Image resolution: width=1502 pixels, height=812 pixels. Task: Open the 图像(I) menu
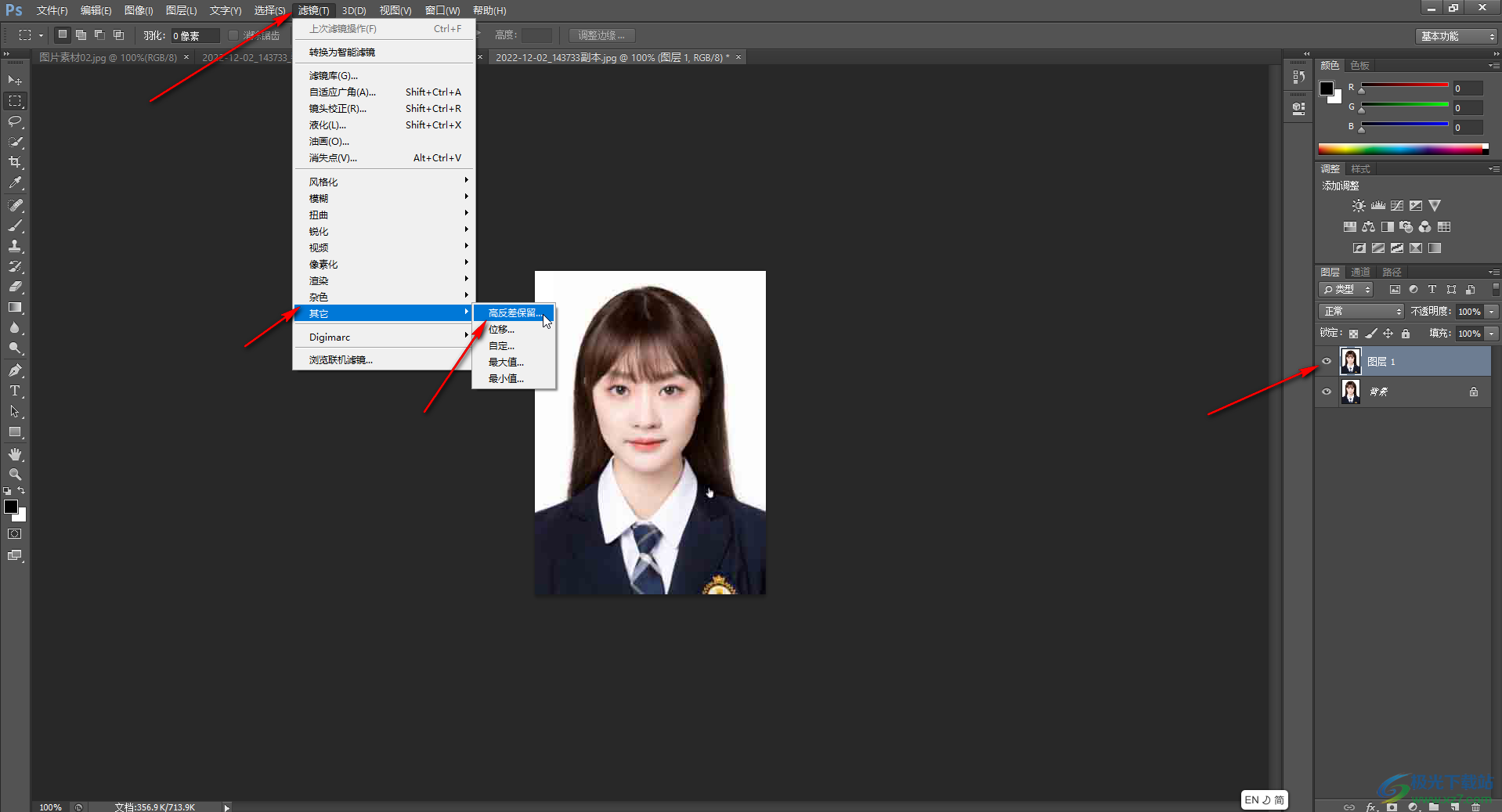point(139,10)
